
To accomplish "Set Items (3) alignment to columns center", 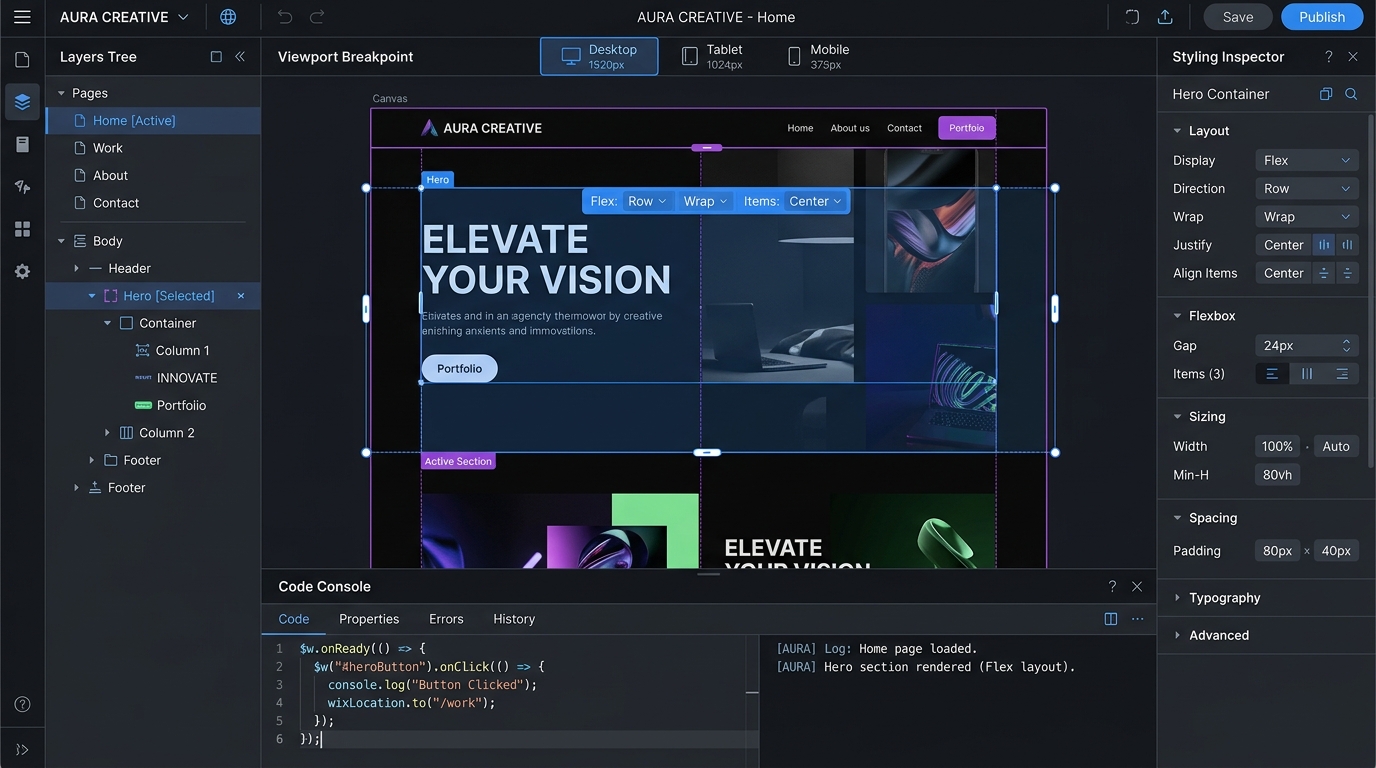I will pyautogui.click(x=1307, y=374).
